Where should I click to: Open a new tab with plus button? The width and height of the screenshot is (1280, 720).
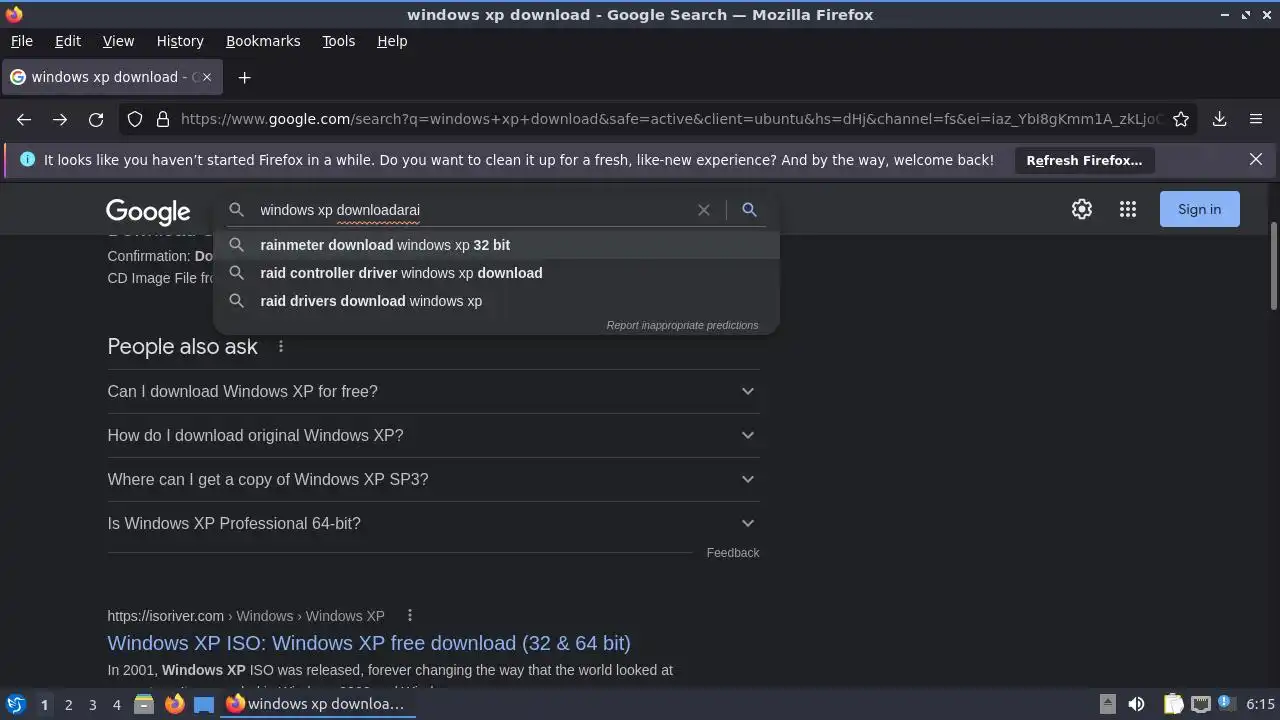244,77
